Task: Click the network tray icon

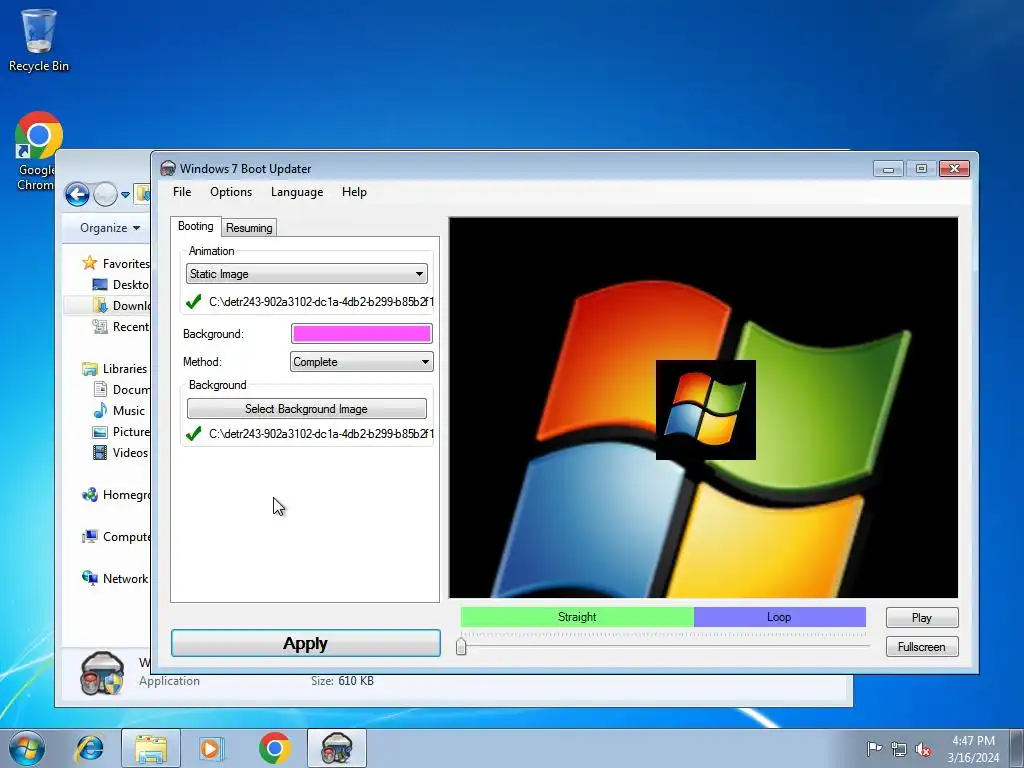Action: click(x=899, y=749)
